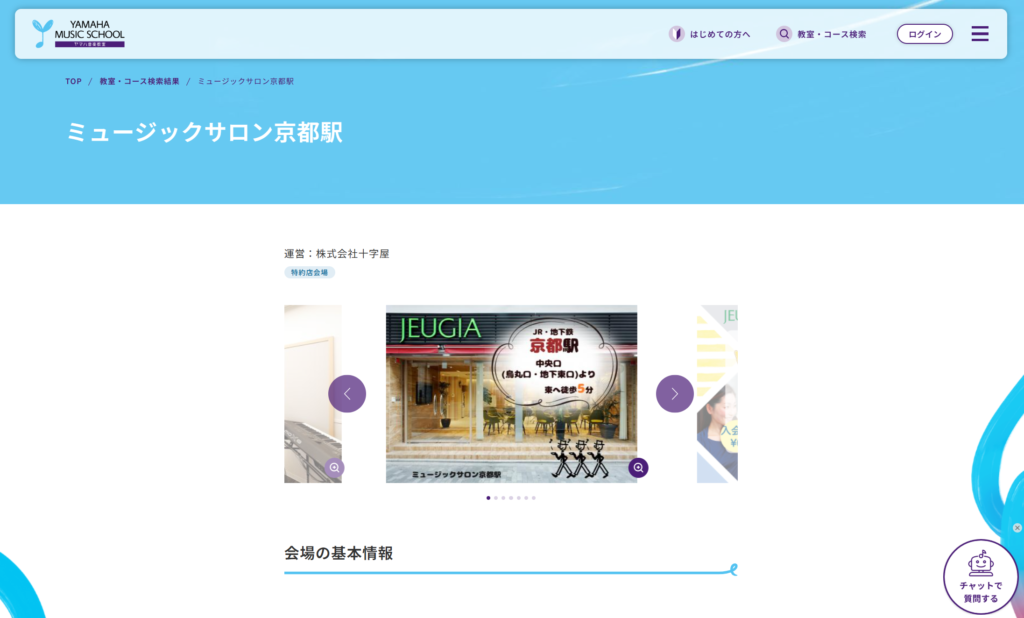Image resolution: width=1024 pixels, height=618 pixels.
Task: Select the fourth carousel pagination dot
Action: pyautogui.click(x=511, y=498)
